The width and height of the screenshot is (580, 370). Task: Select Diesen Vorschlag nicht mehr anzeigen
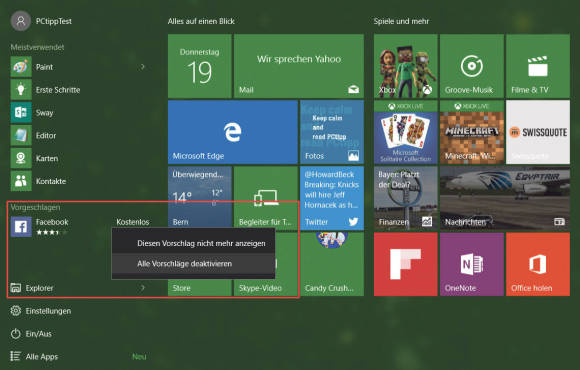tap(193, 243)
